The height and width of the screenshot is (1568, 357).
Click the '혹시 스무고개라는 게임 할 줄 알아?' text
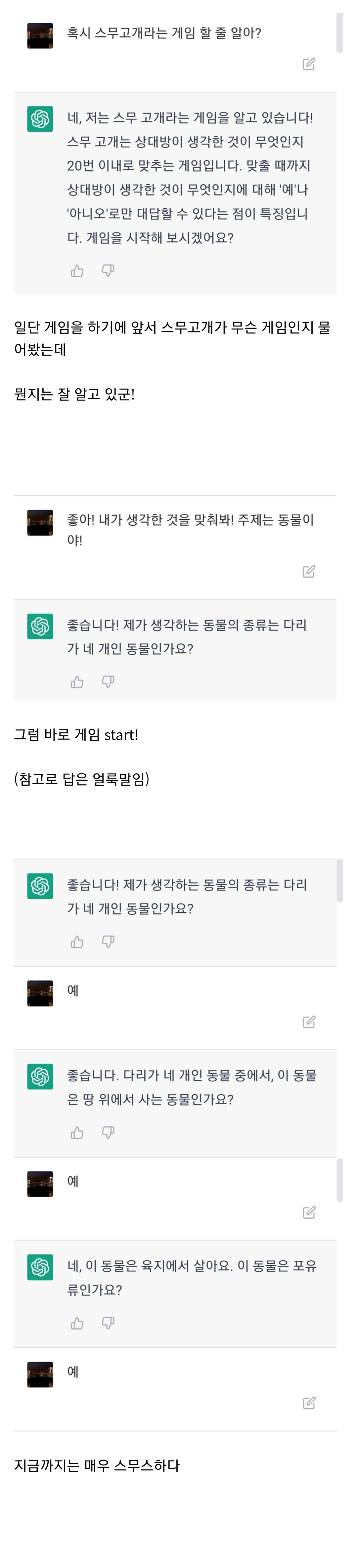coord(164,33)
